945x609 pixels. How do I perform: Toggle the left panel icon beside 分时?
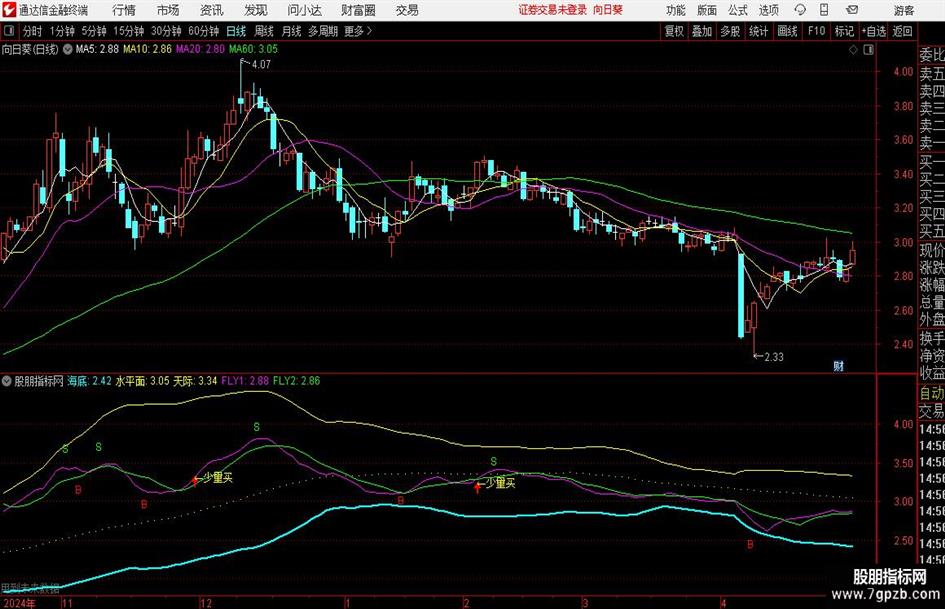pyautogui.click(x=9, y=31)
